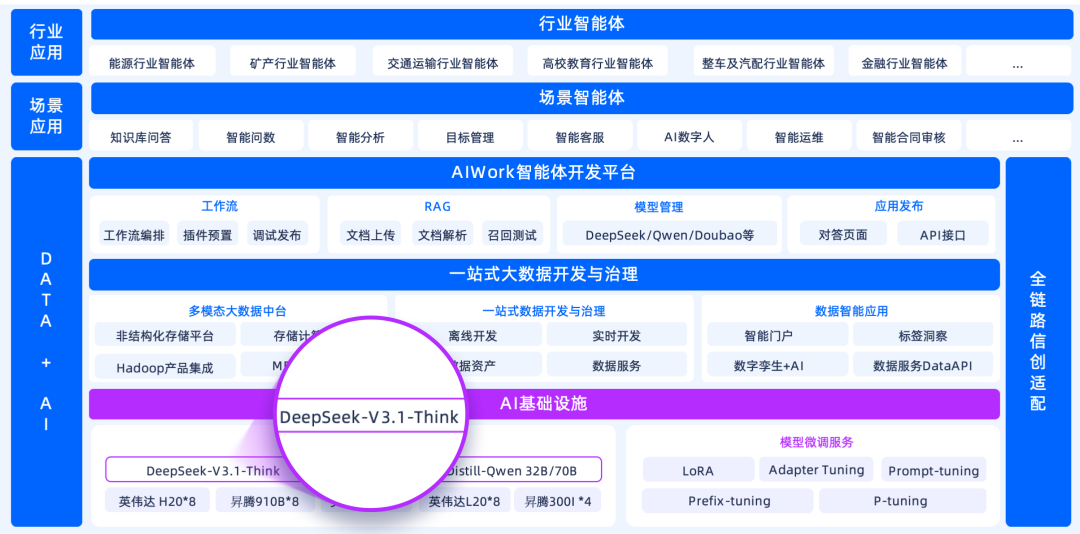The height and width of the screenshot is (534, 1080).
Task: Select the 插件预置 chip
Action: [207, 234]
